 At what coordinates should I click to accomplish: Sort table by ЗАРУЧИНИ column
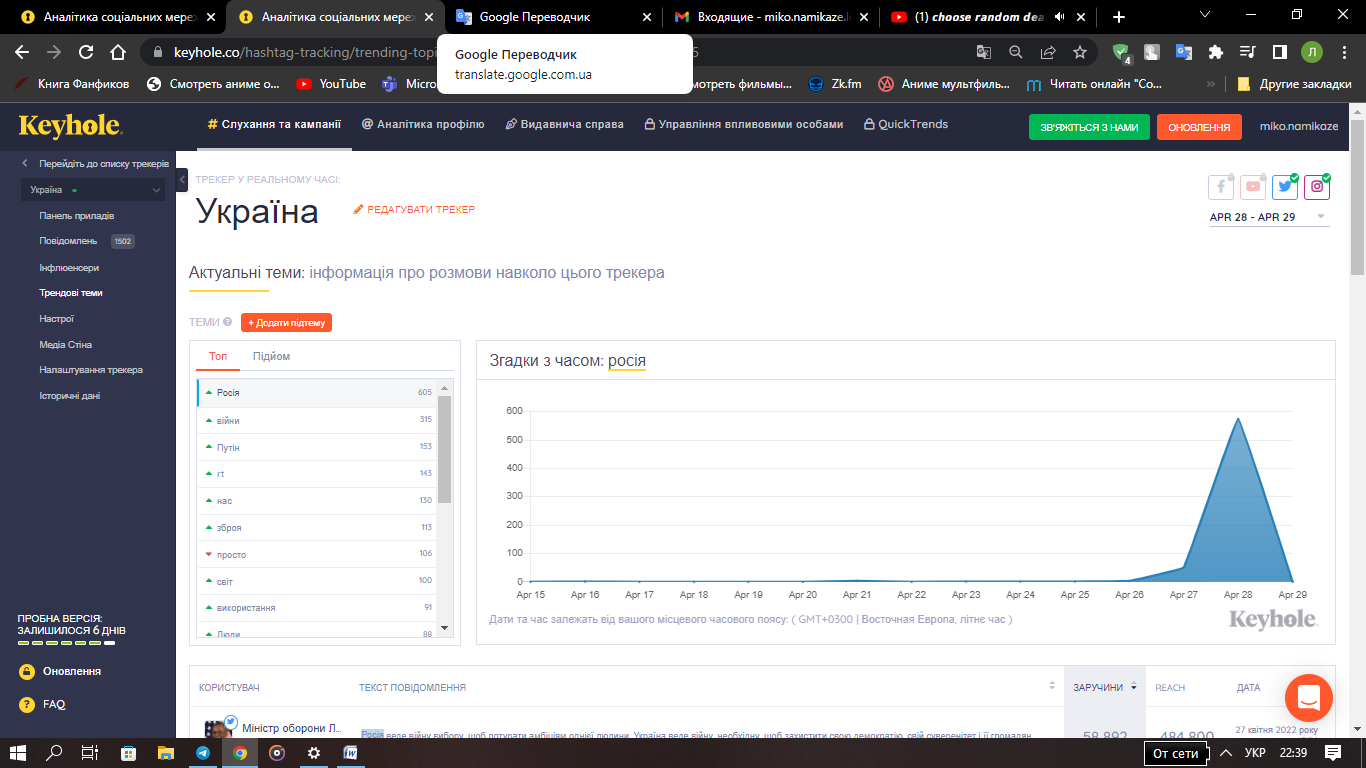coord(1104,687)
